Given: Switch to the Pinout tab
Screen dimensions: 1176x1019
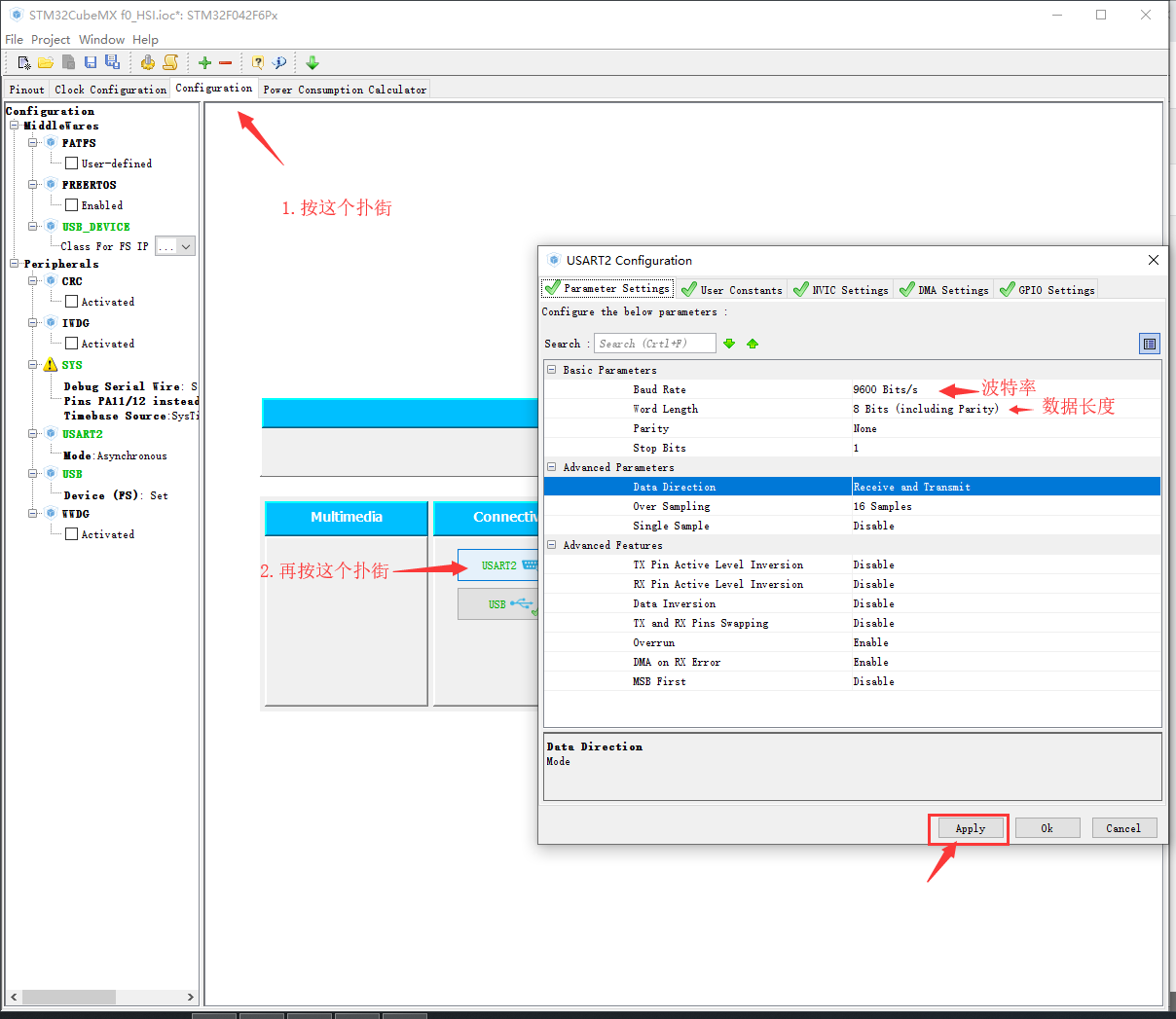Looking at the screenshot, I should coord(25,89).
